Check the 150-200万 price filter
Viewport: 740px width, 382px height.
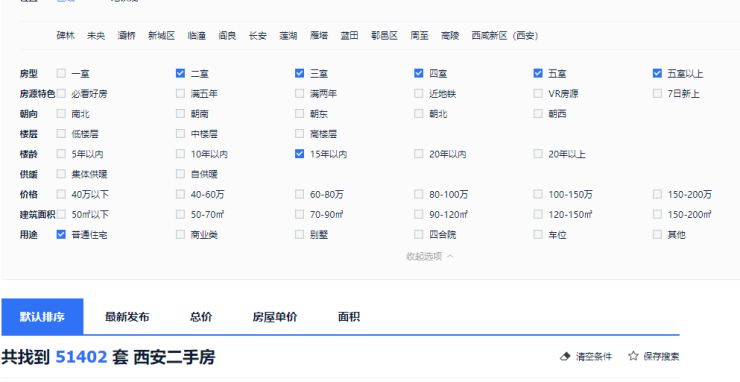pyautogui.click(x=657, y=194)
